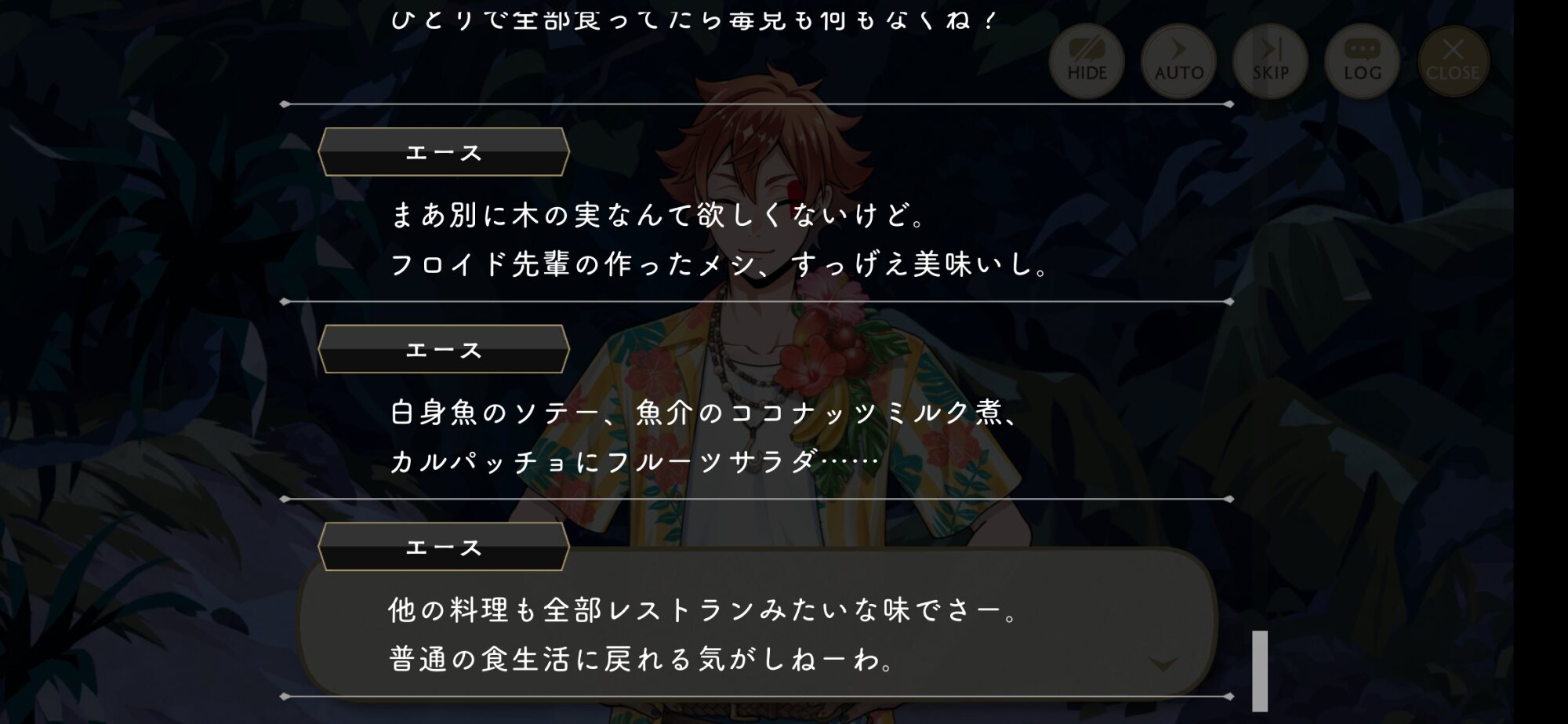Select second エース speaker name tag

coord(444,349)
